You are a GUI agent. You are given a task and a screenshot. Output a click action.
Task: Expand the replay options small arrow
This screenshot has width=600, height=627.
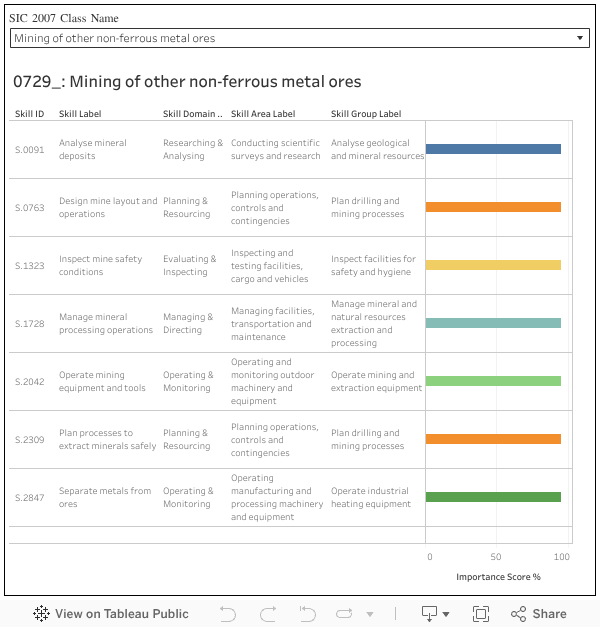pos(369,614)
